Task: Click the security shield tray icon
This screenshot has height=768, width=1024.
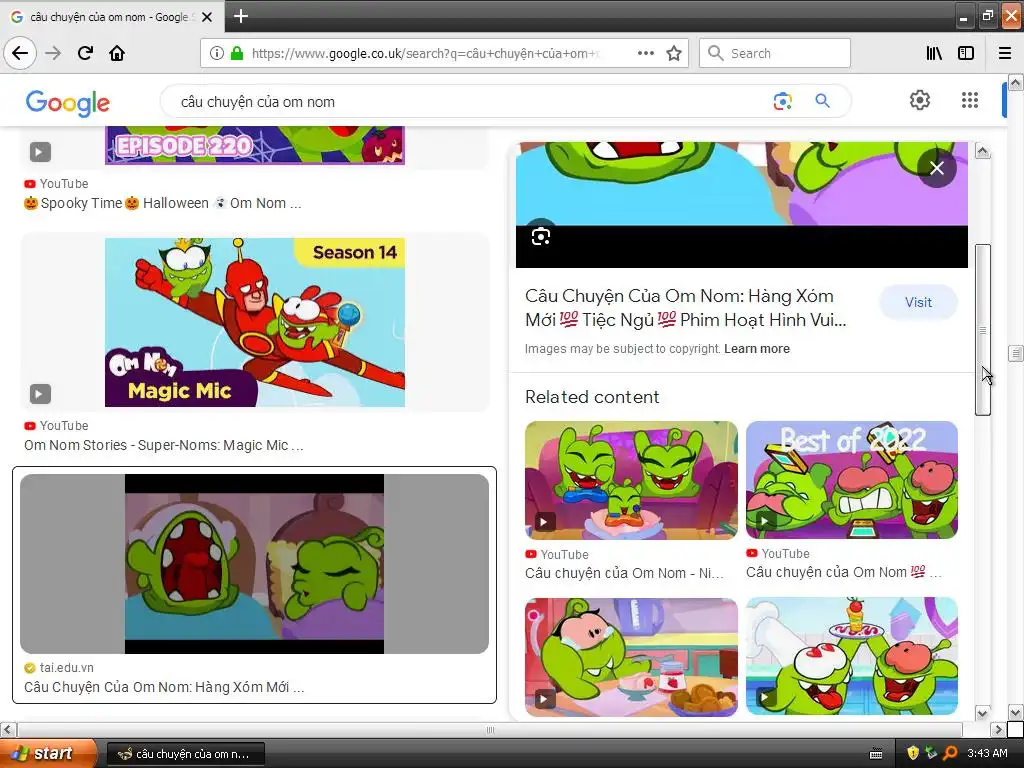Action: click(913, 753)
